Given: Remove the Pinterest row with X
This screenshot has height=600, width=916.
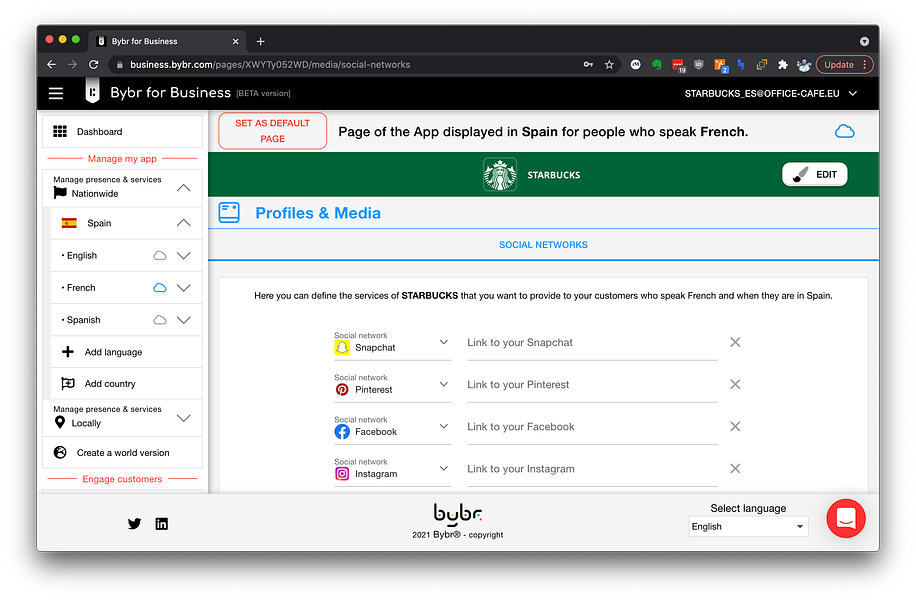Looking at the screenshot, I should [735, 384].
